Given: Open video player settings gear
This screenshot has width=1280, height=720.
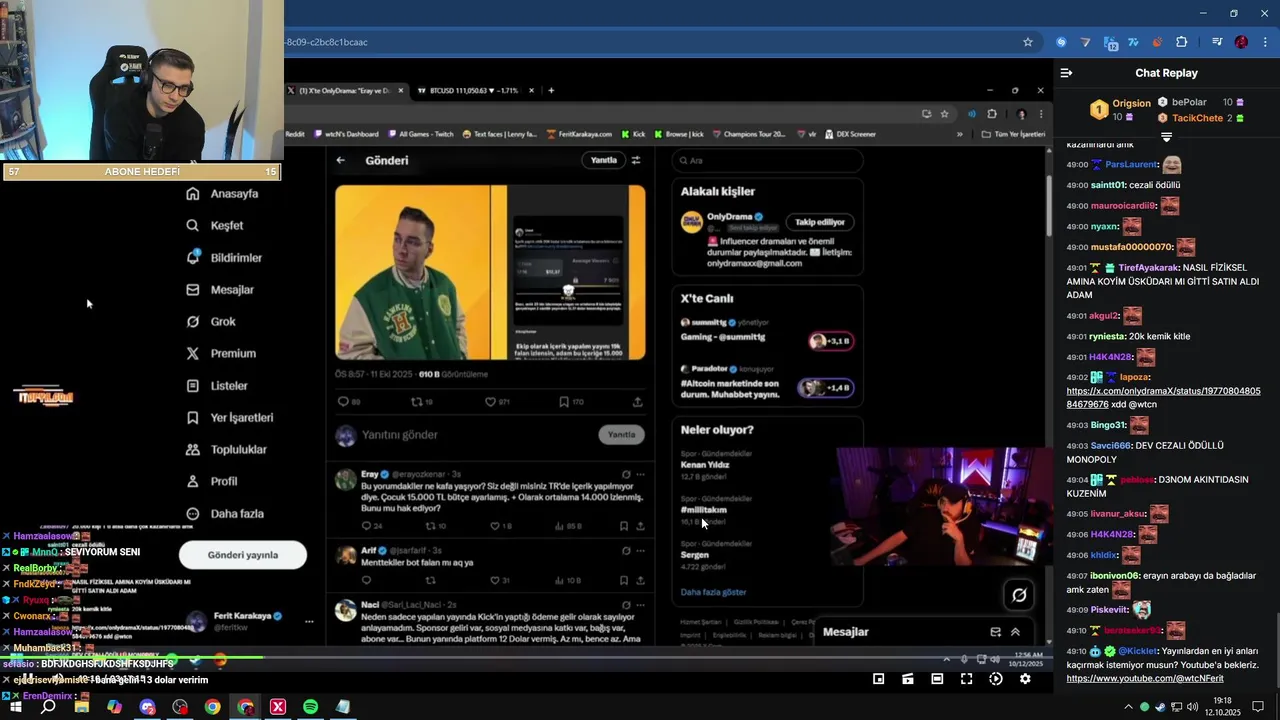Looking at the screenshot, I should (x=1025, y=679).
